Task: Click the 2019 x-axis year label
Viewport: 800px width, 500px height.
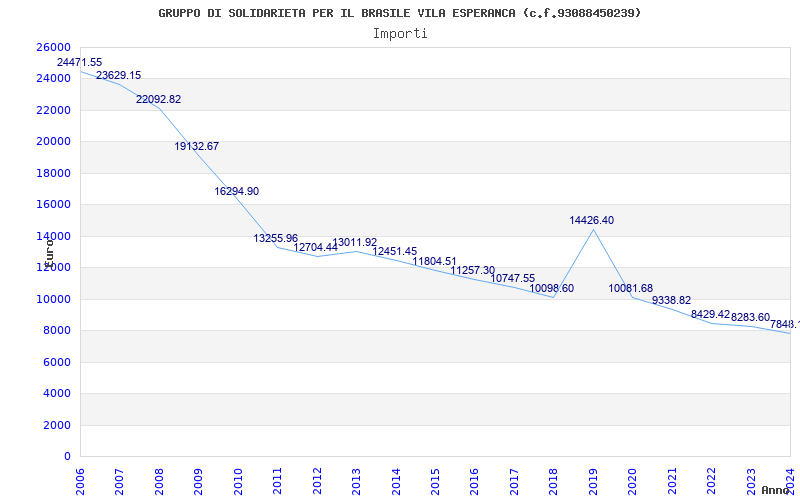Action: 593,481
